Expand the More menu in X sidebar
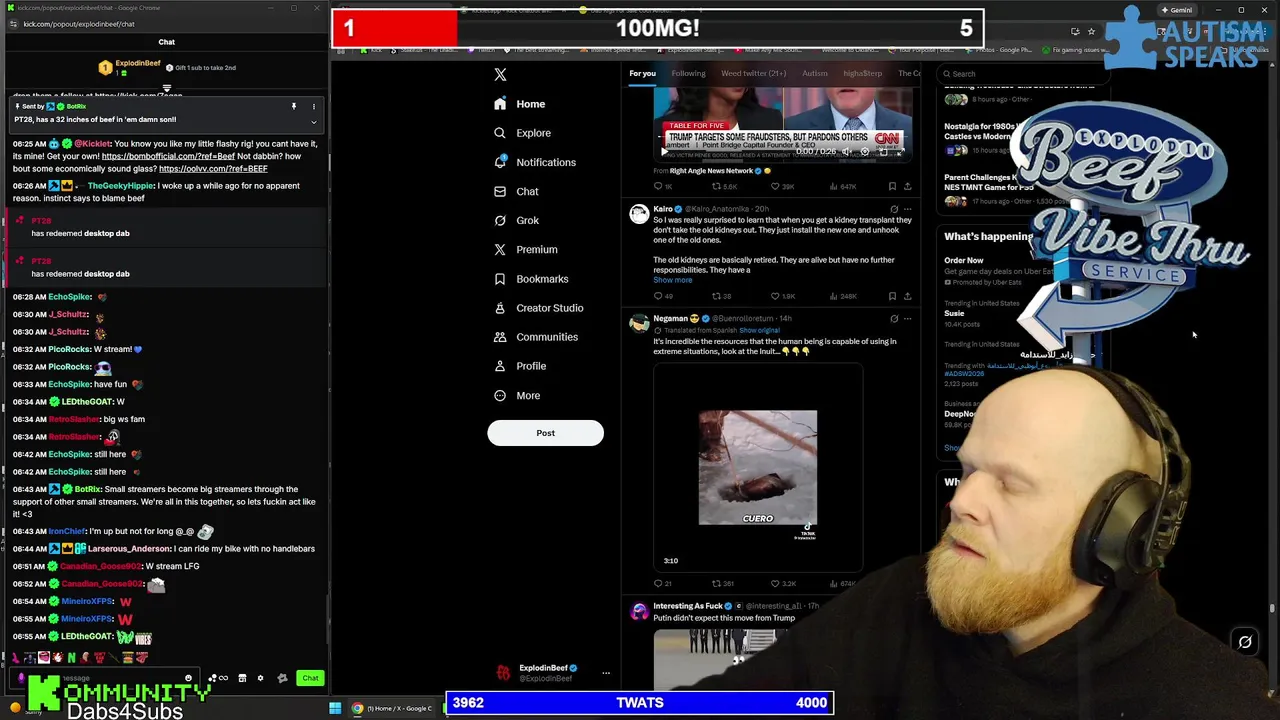Image resolution: width=1280 pixels, height=720 pixels. (x=515, y=395)
